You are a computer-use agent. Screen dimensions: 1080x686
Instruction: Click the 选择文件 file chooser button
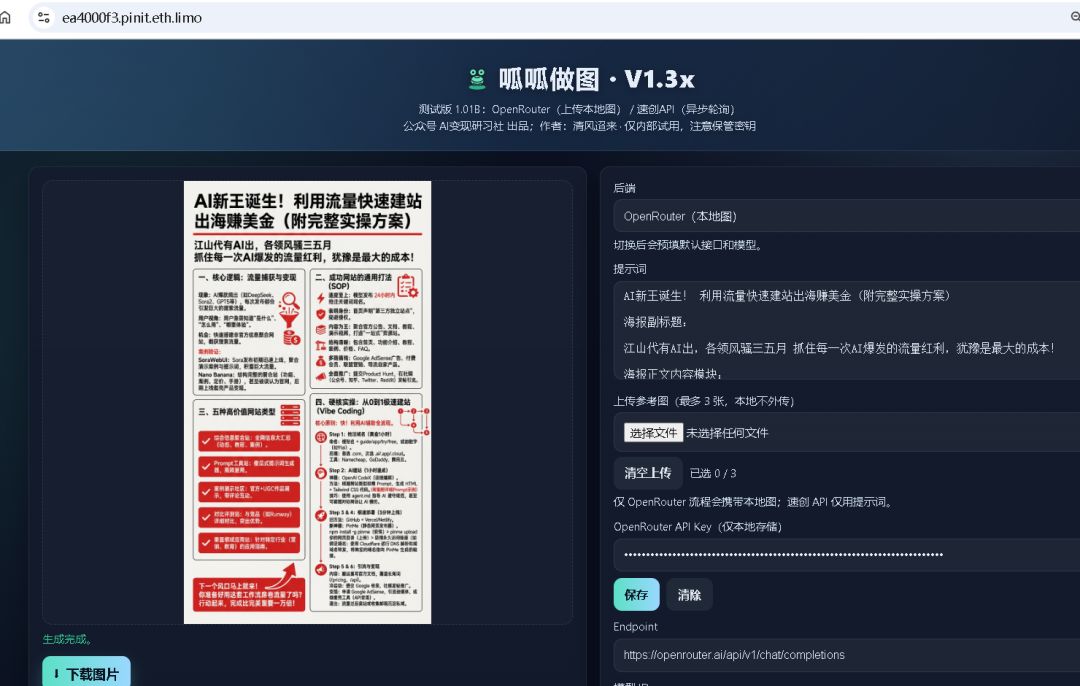click(x=653, y=433)
